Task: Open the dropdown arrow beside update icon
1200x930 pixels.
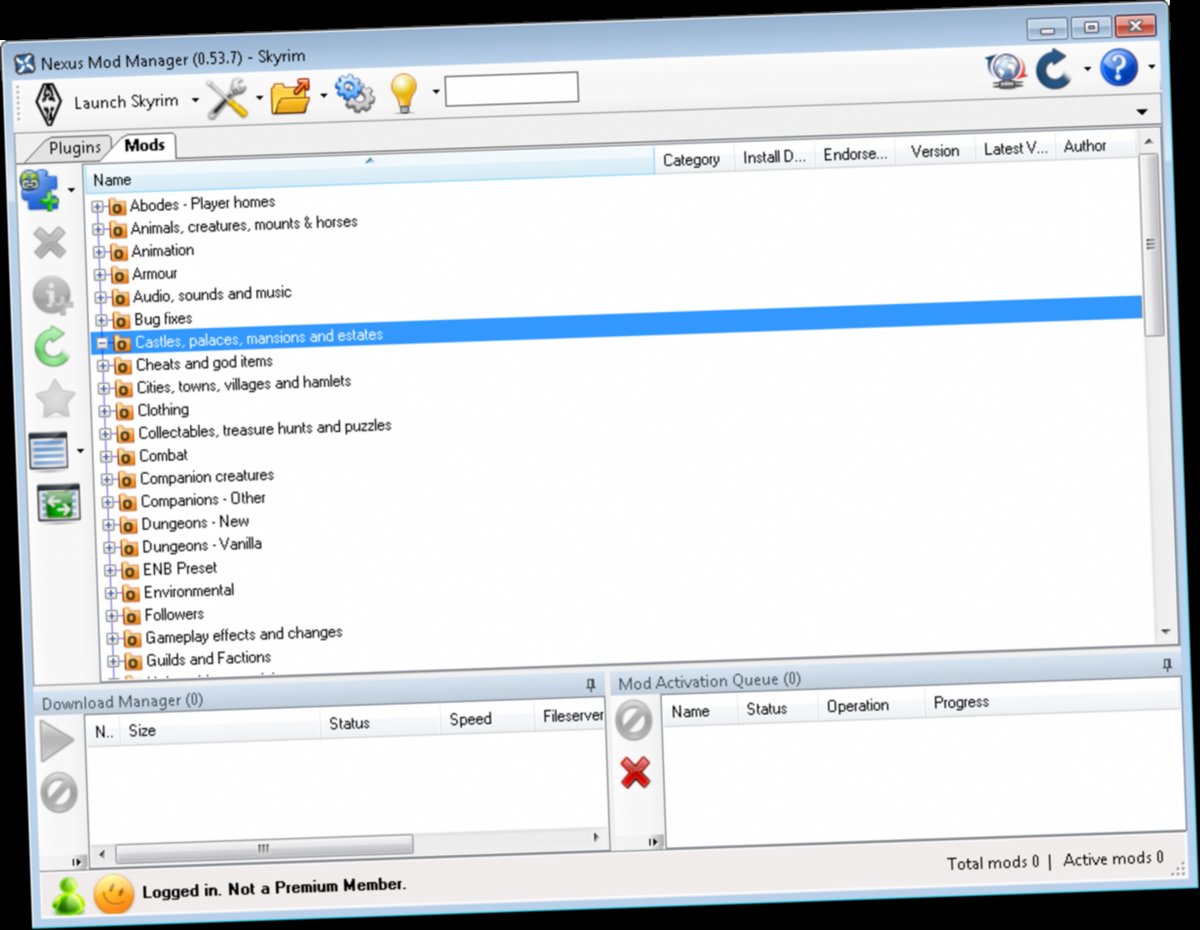Action: pyautogui.click(x=1086, y=69)
